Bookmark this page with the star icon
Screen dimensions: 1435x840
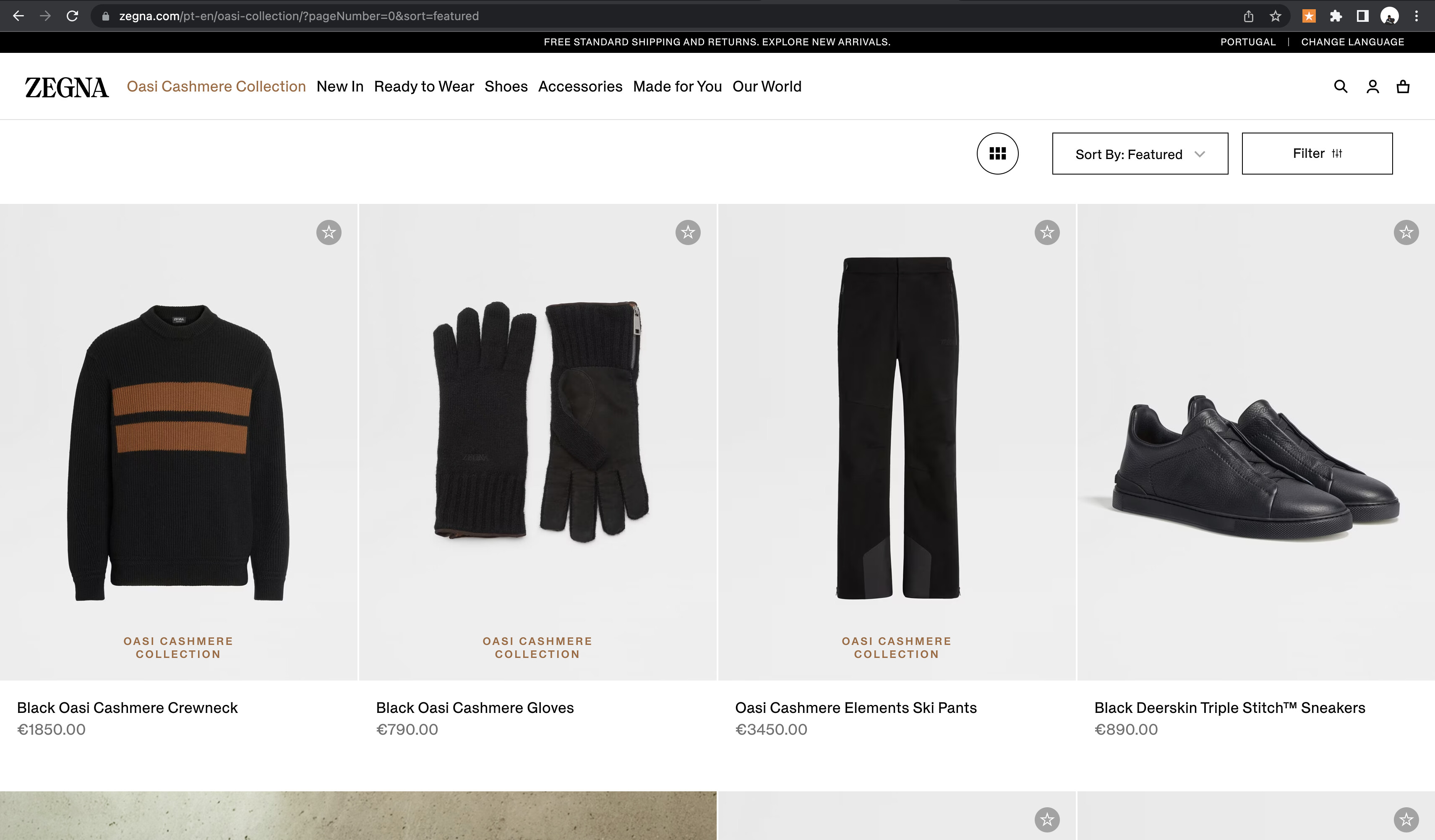tap(1276, 16)
